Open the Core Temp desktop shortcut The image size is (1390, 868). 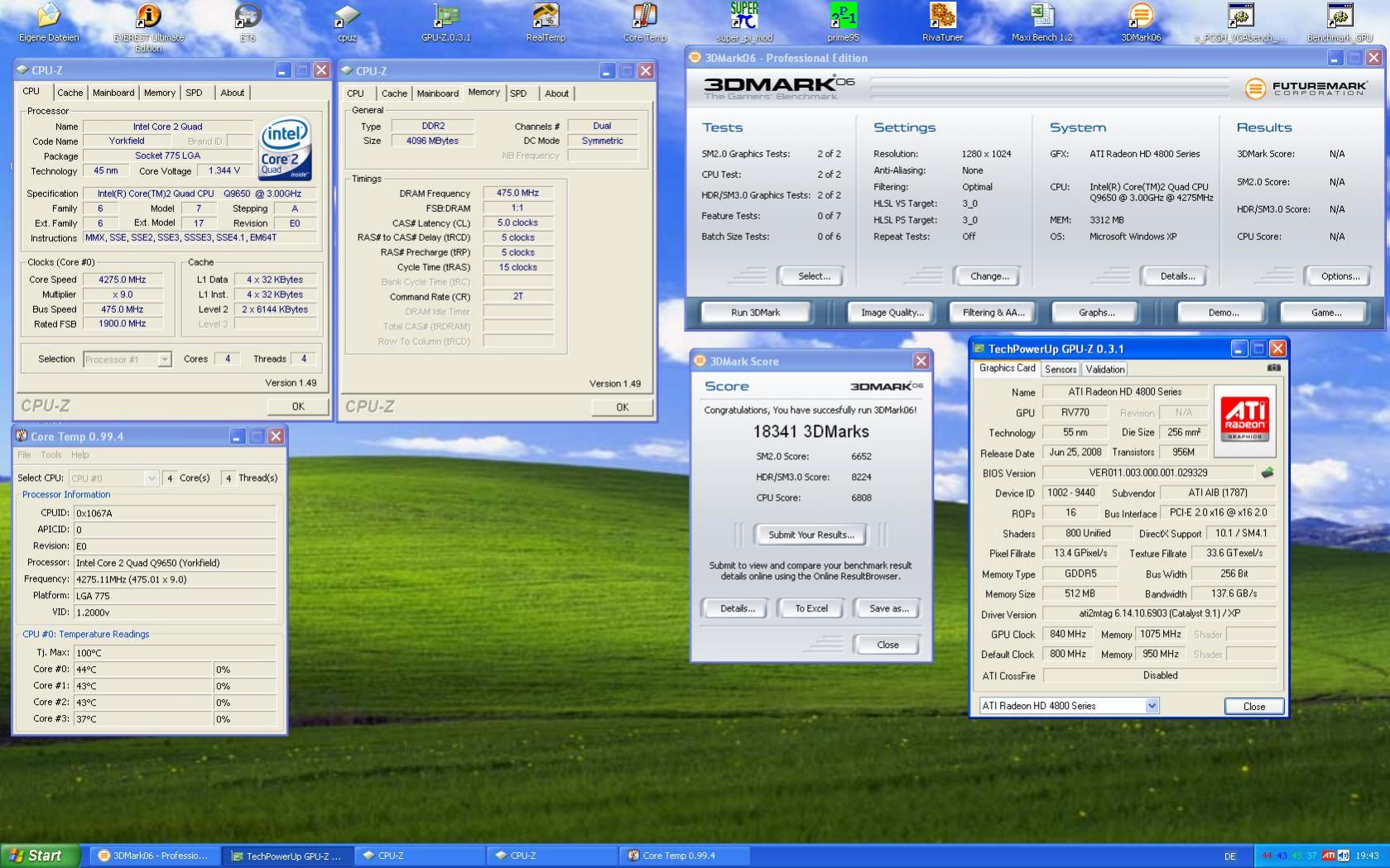click(x=645, y=22)
